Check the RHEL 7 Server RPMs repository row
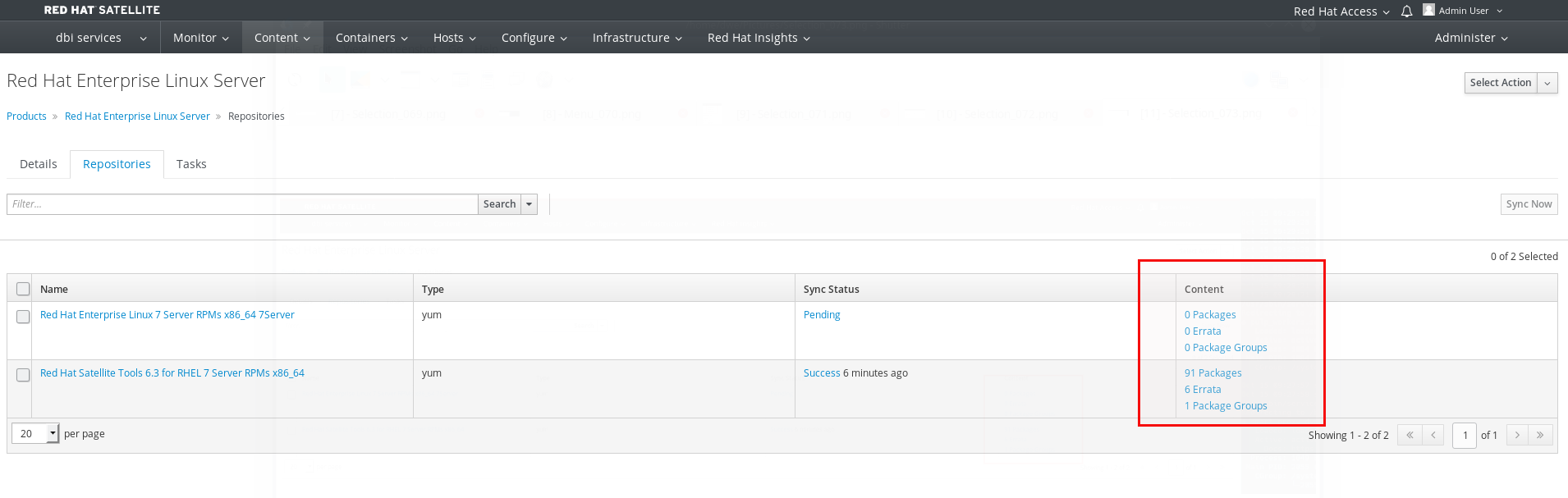The width and height of the screenshot is (1568, 498). click(23, 317)
